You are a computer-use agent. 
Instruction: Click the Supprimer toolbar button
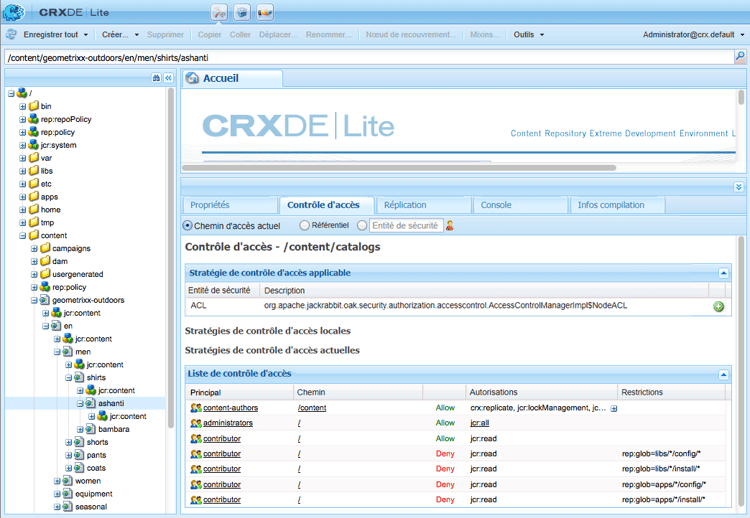(x=165, y=34)
